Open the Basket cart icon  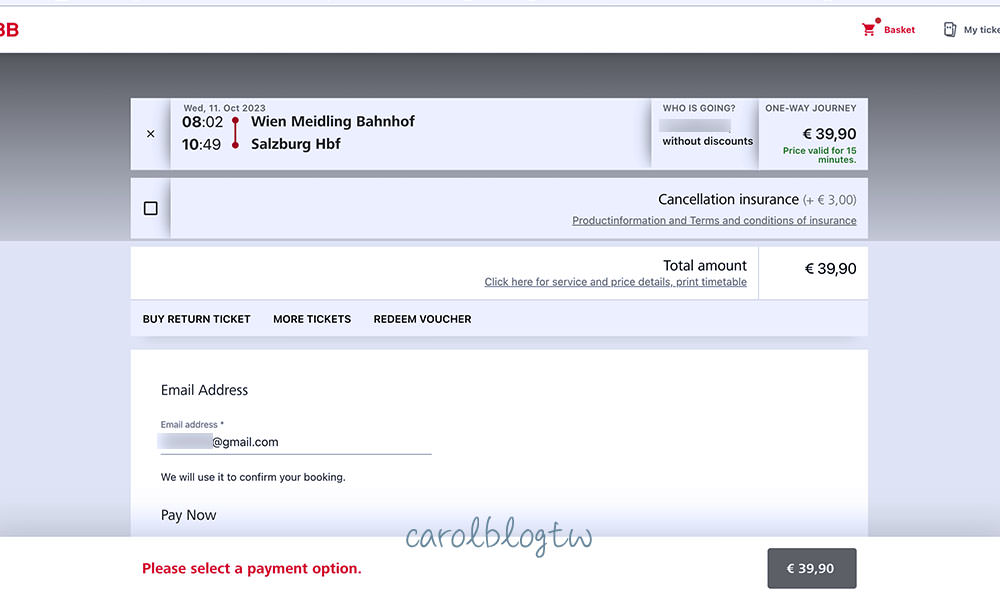pyautogui.click(x=868, y=30)
